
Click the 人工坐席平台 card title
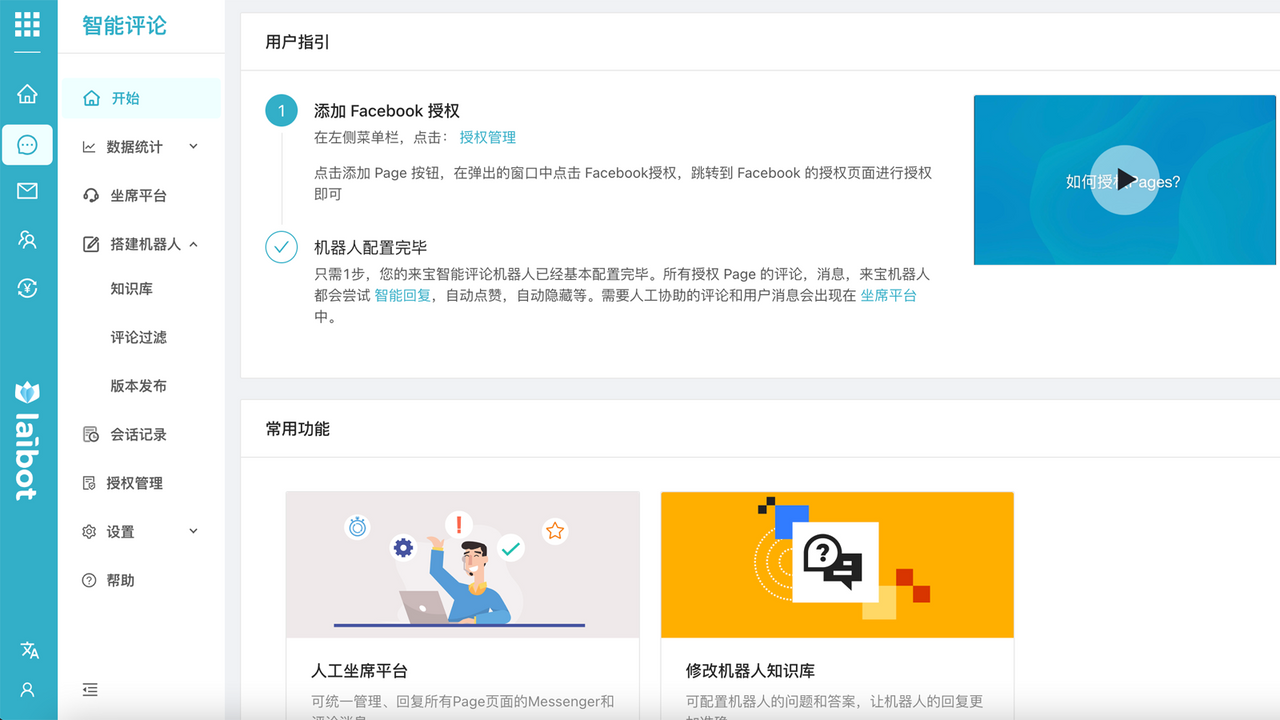click(x=359, y=671)
